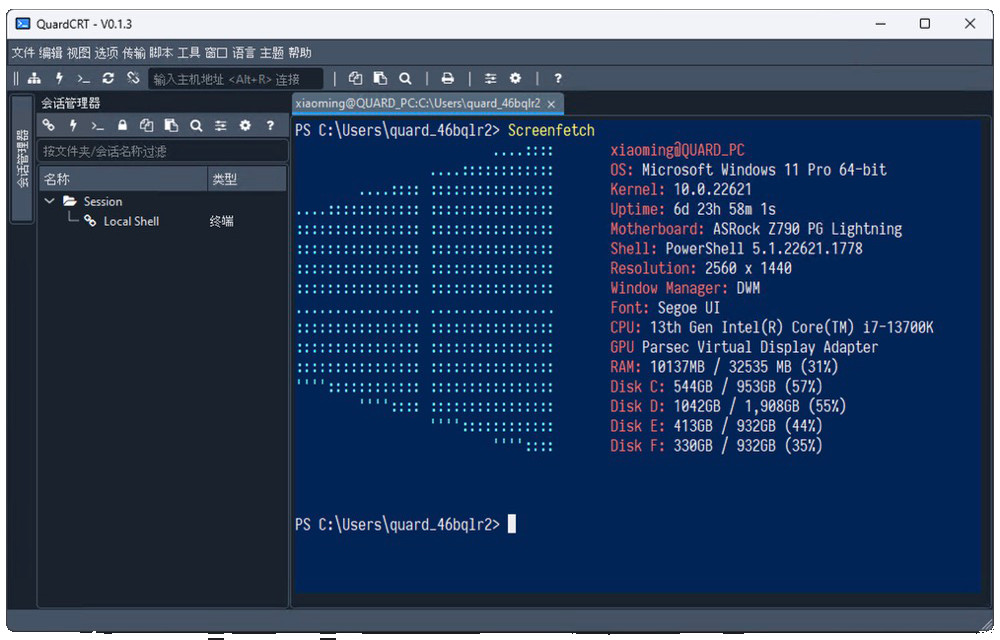Open global settings gear icon in main toolbar

point(515,78)
